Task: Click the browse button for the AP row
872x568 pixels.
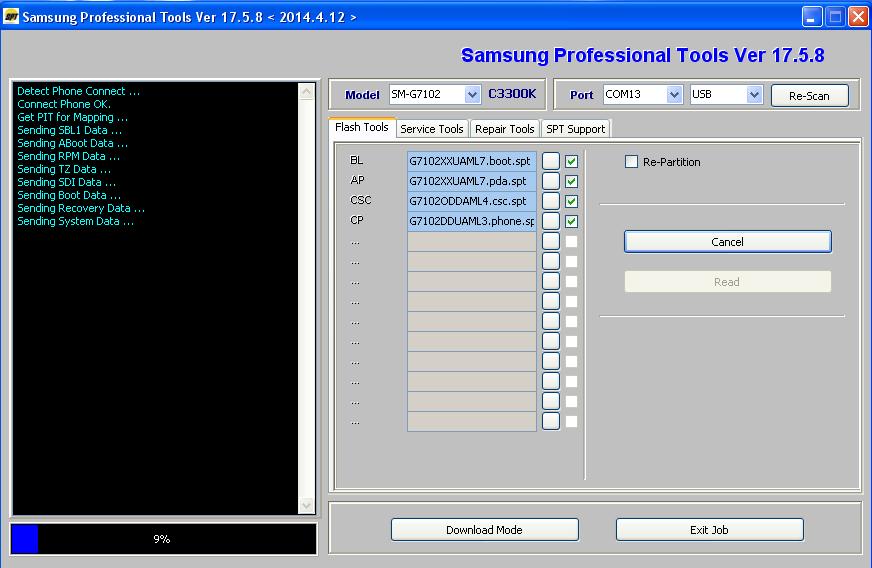Action: (x=551, y=181)
